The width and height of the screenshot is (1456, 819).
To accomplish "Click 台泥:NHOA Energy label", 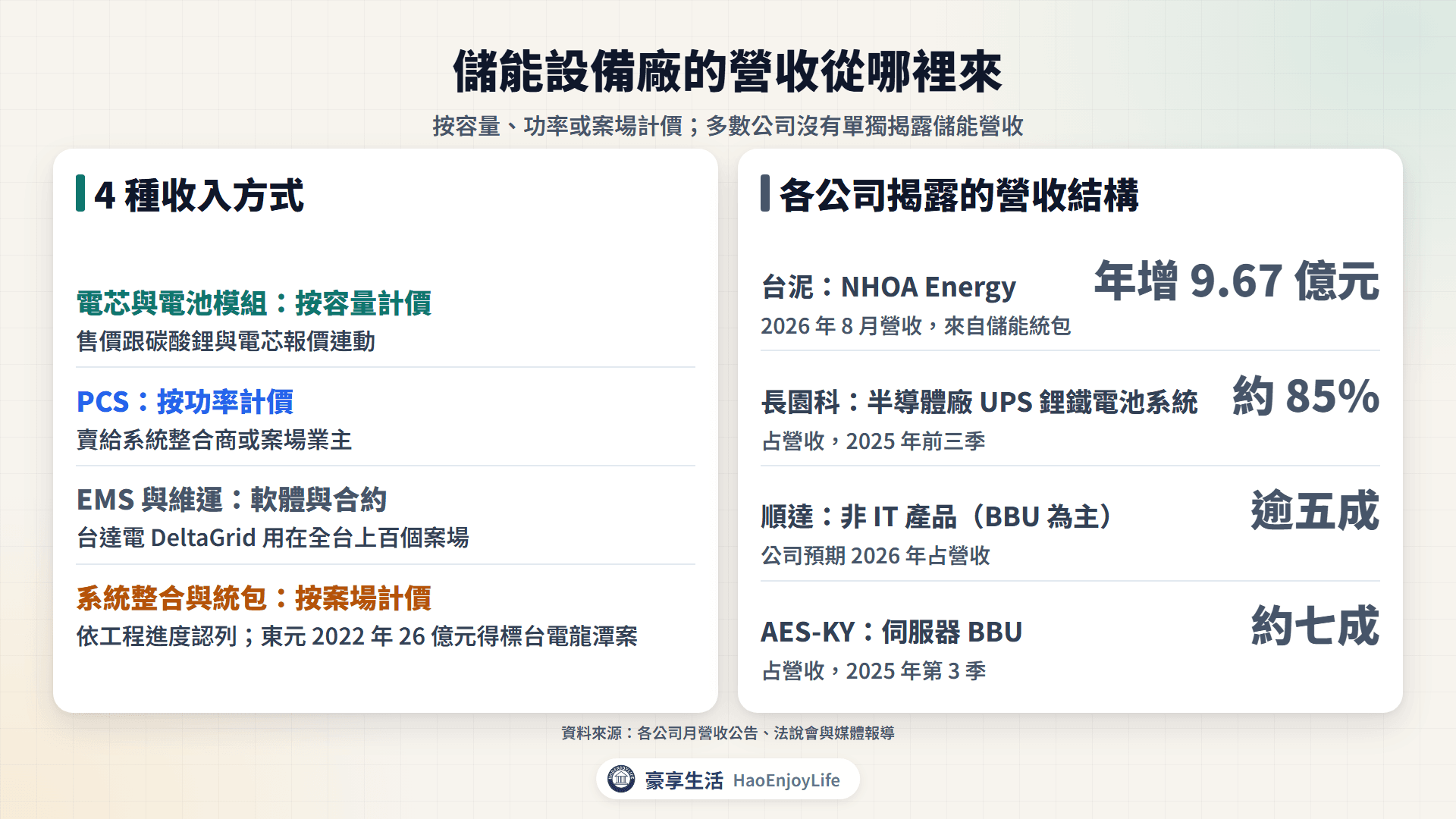I will [x=889, y=287].
